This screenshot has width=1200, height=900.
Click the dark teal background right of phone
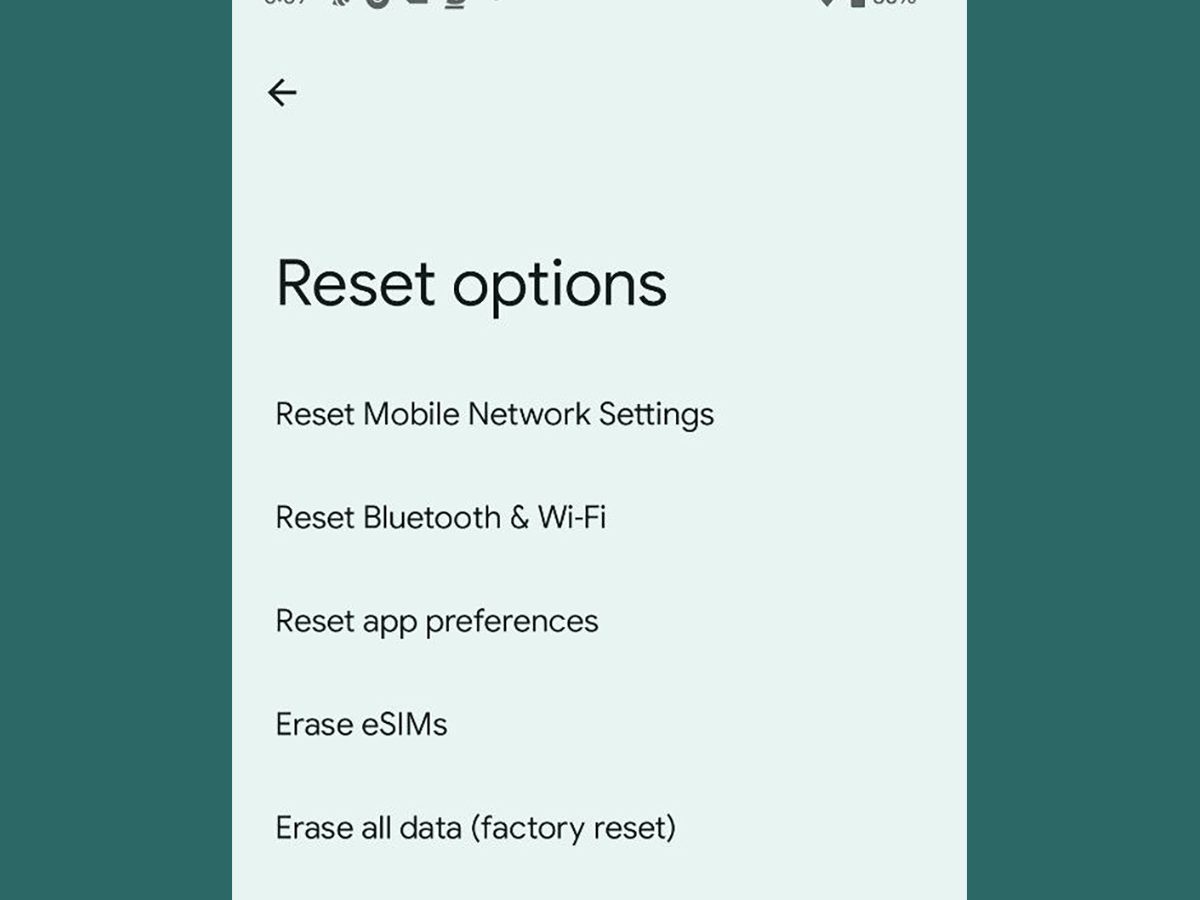tap(1083, 450)
